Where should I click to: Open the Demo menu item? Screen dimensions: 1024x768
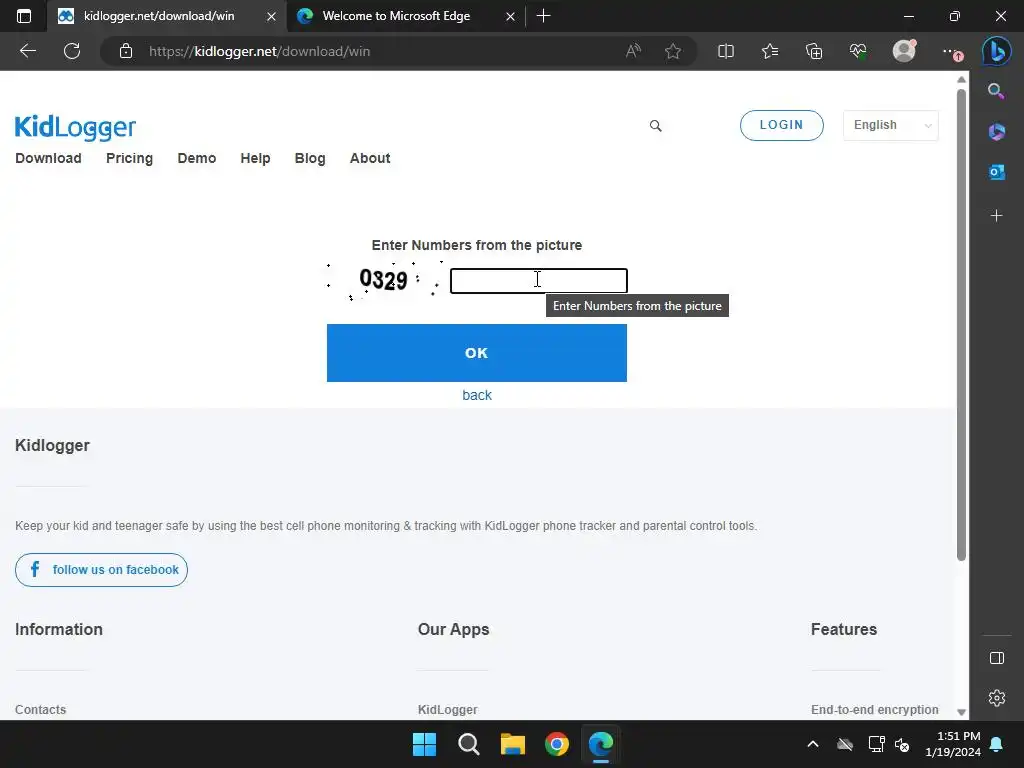(197, 158)
